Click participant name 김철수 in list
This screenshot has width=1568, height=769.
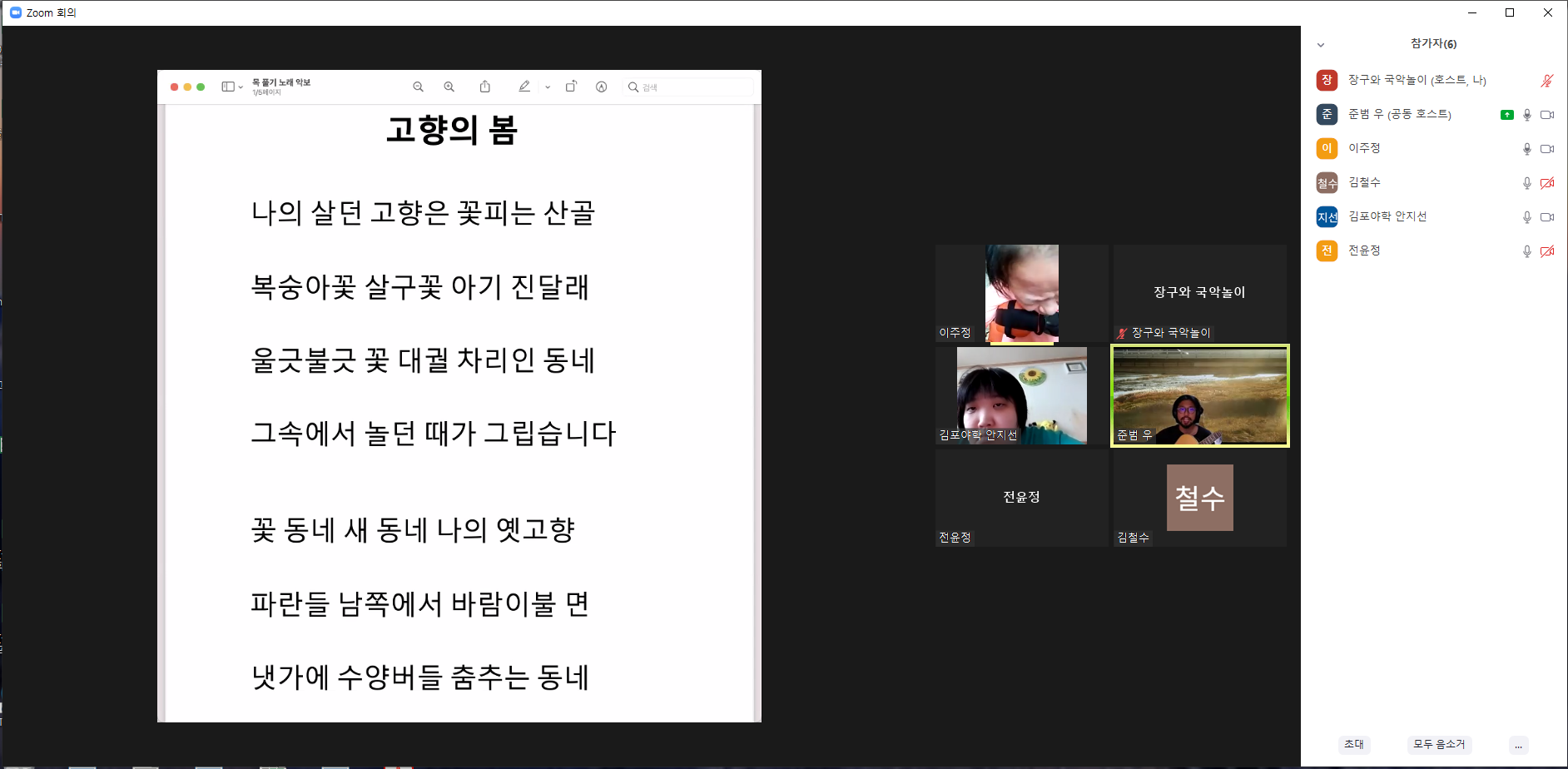[1364, 182]
